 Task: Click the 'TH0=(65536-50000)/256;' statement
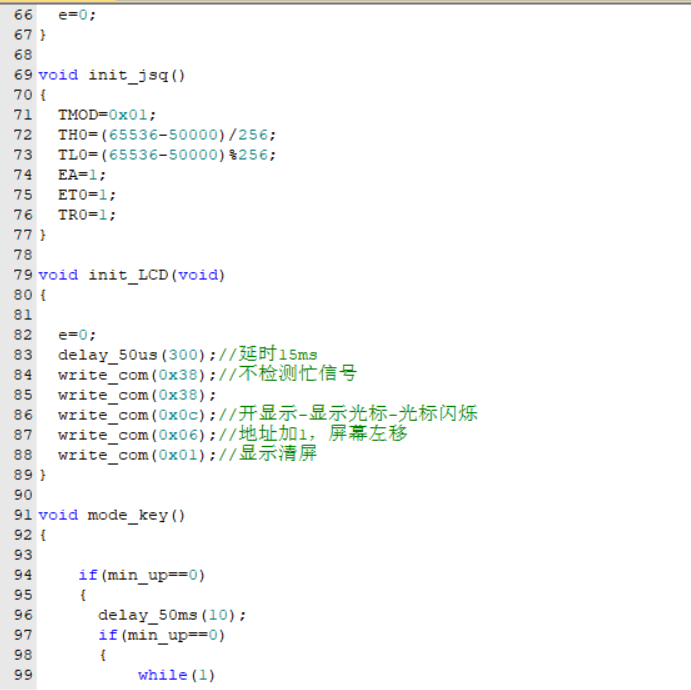167,135
